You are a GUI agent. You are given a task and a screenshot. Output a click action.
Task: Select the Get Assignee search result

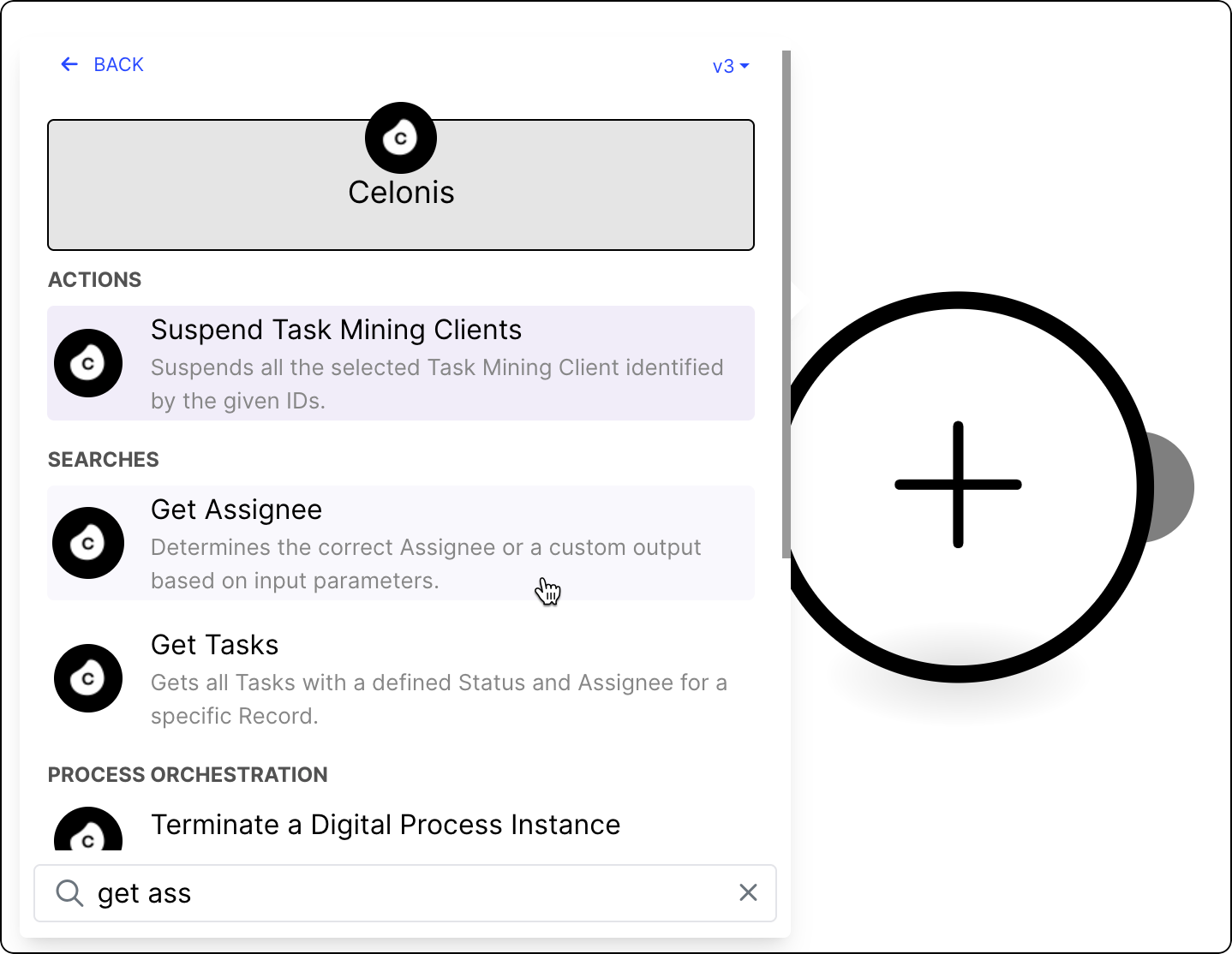pos(400,543)
